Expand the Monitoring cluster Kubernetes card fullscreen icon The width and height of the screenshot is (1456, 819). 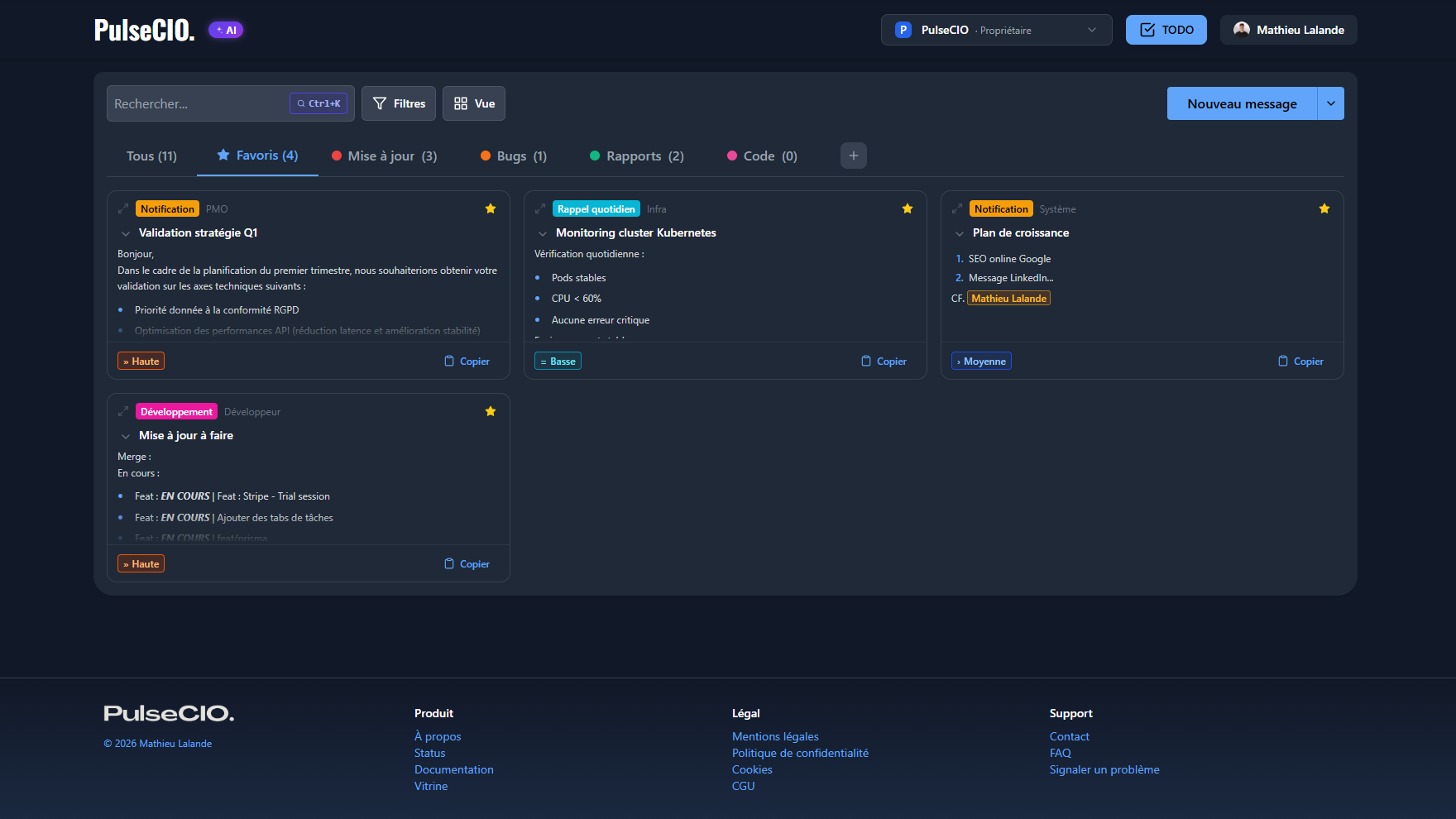click(540, 209)
